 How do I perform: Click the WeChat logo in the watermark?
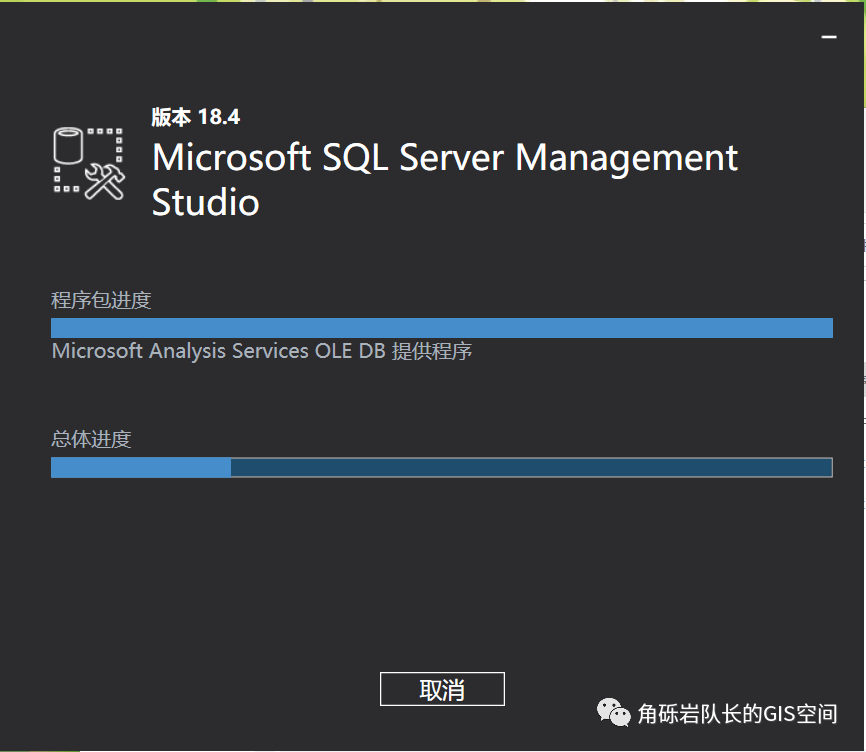(613, 712)
